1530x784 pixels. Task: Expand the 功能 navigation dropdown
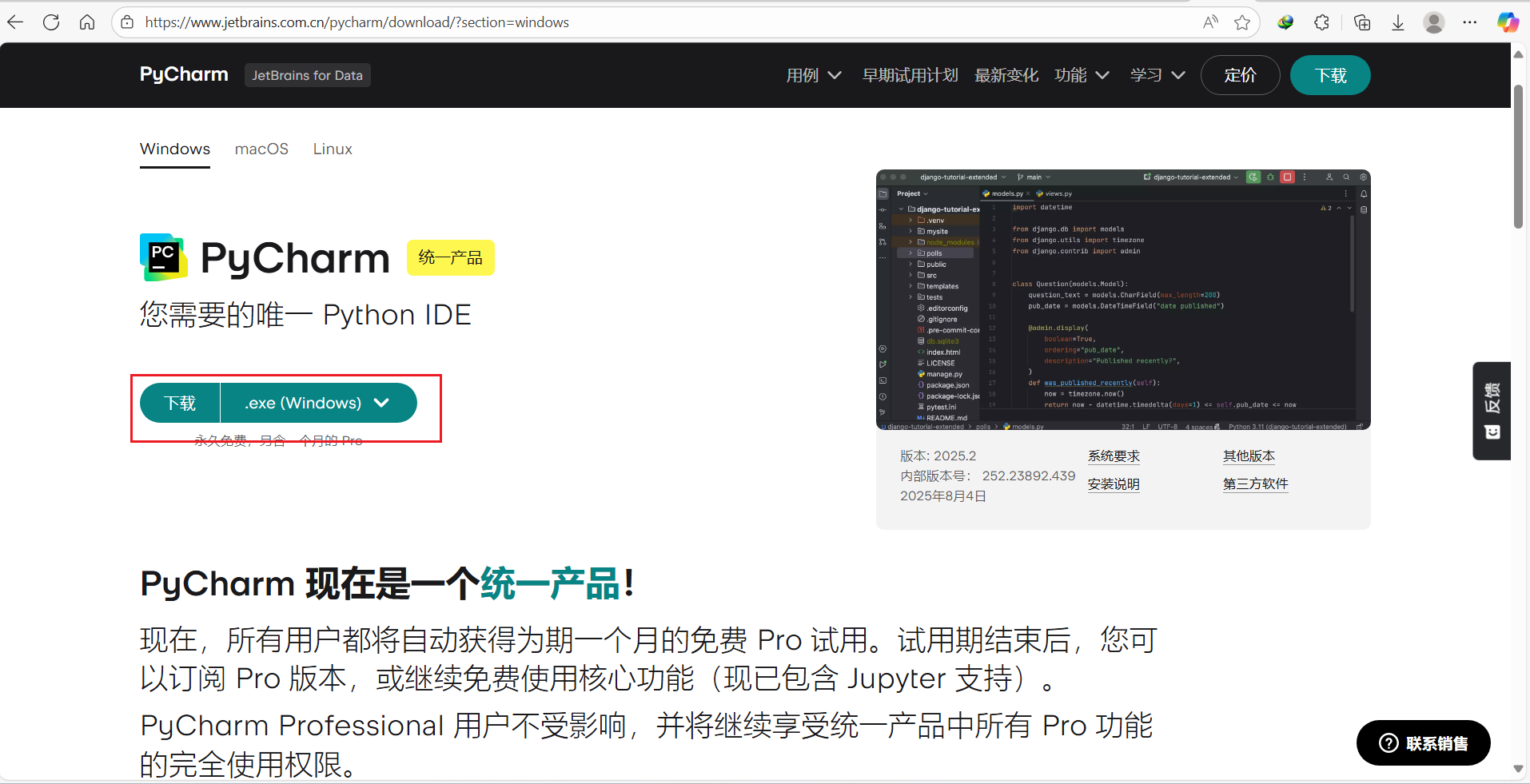1081,75
